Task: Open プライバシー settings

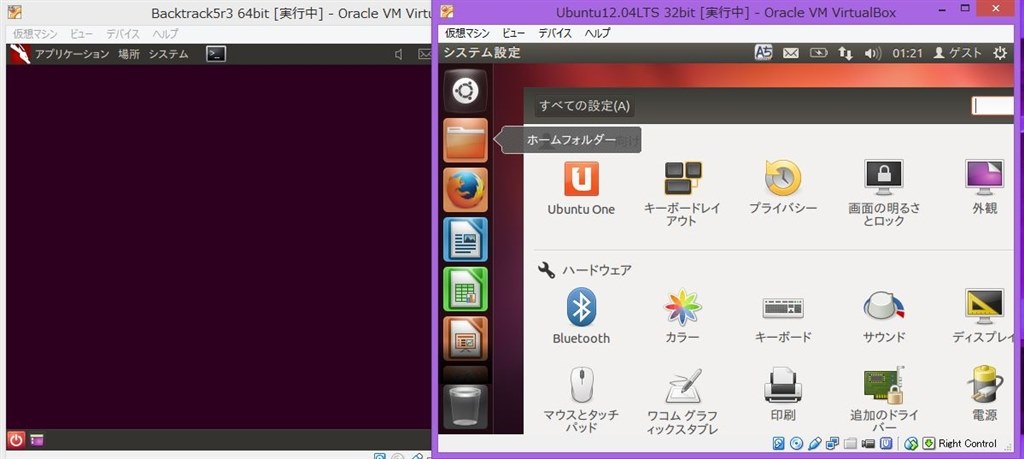Action: [x=783, y=188]
